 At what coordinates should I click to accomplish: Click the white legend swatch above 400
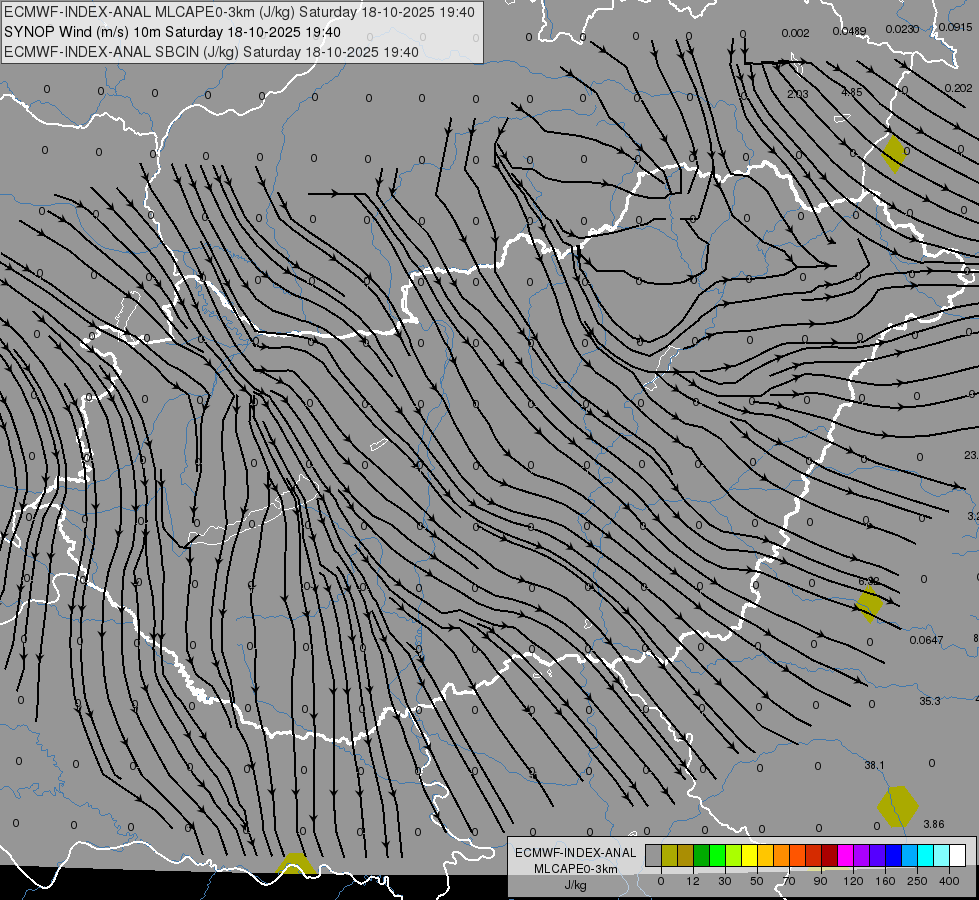958,855
